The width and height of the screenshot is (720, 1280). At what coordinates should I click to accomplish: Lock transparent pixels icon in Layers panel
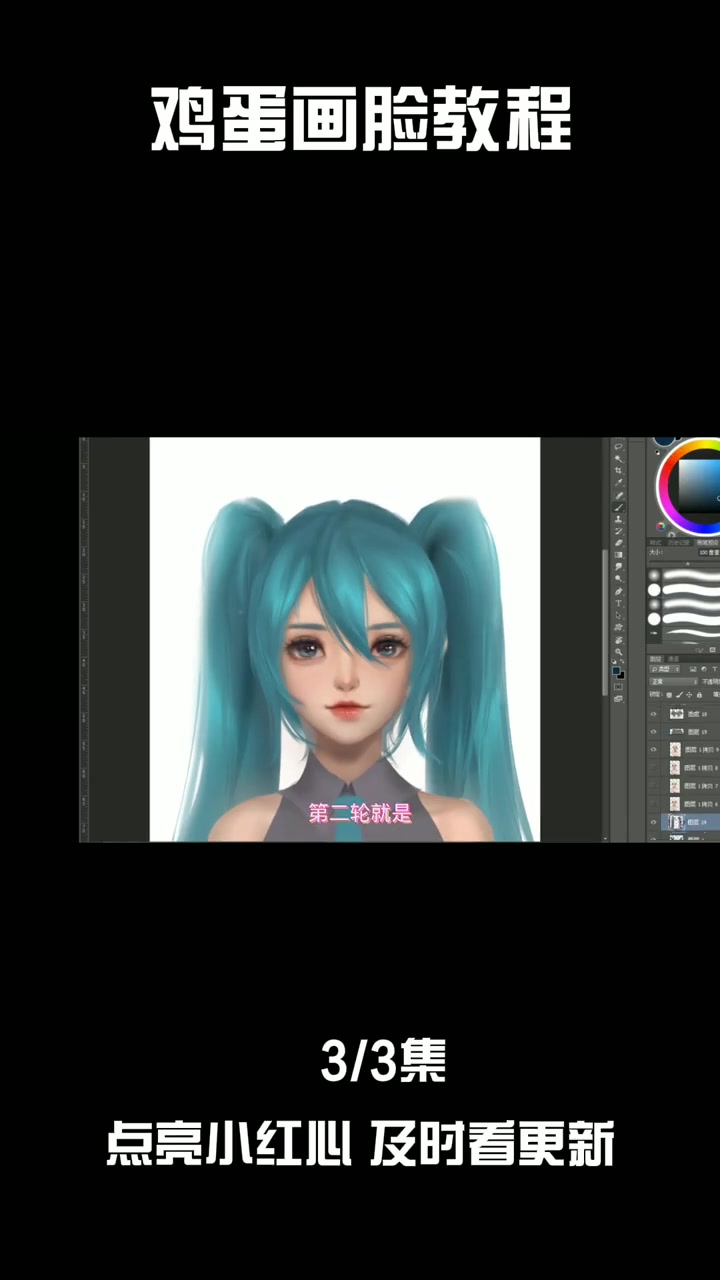click(669, 695)
